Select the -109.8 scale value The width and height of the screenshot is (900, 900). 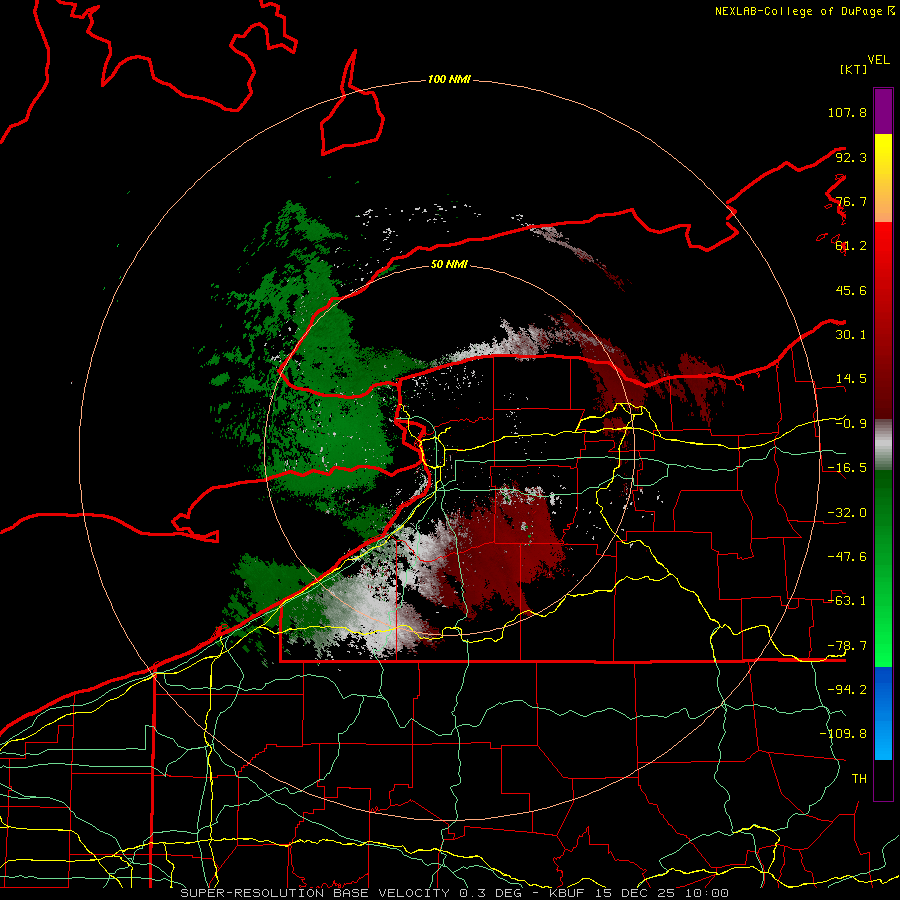pos(843,734)
